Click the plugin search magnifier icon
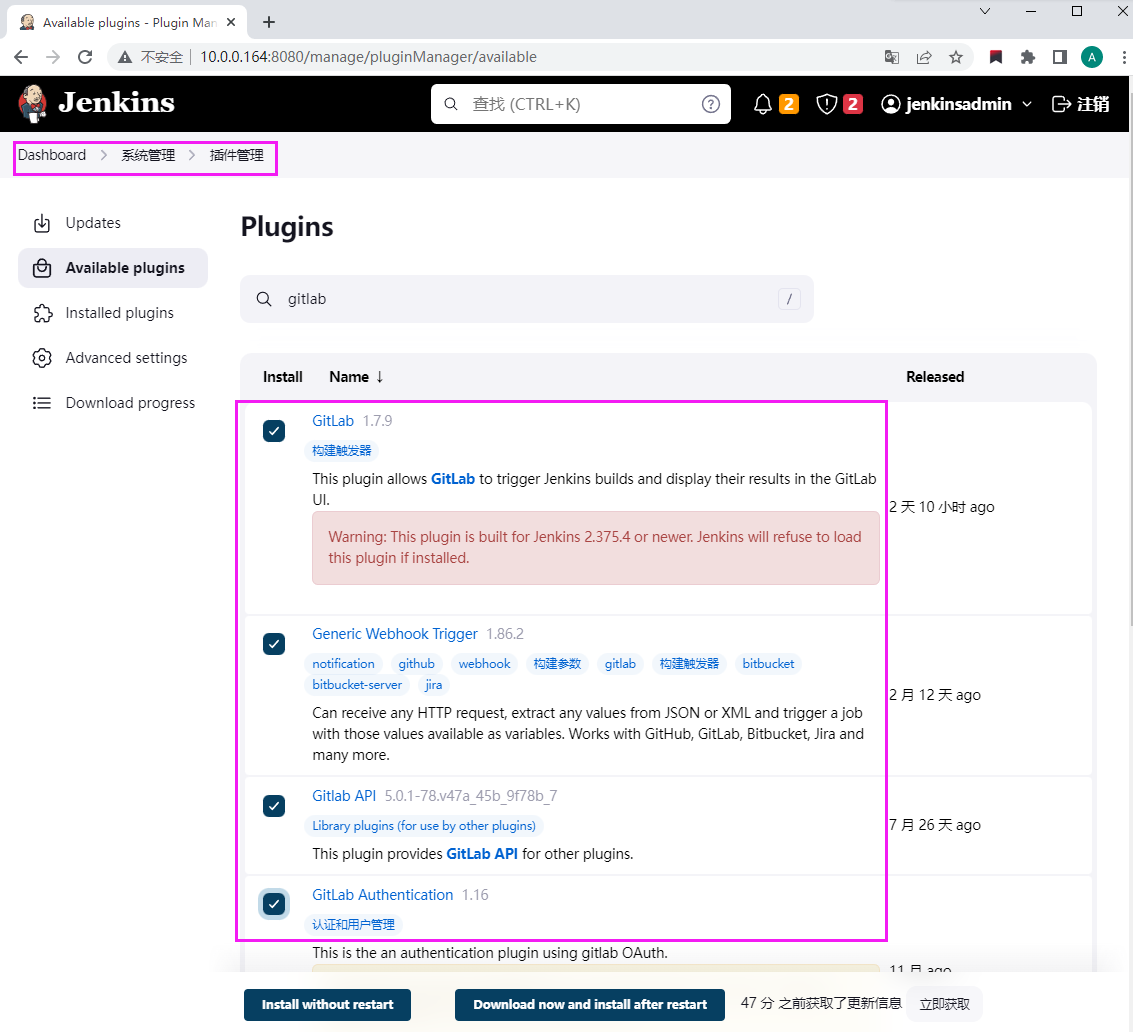 click(x=264, y=299)
